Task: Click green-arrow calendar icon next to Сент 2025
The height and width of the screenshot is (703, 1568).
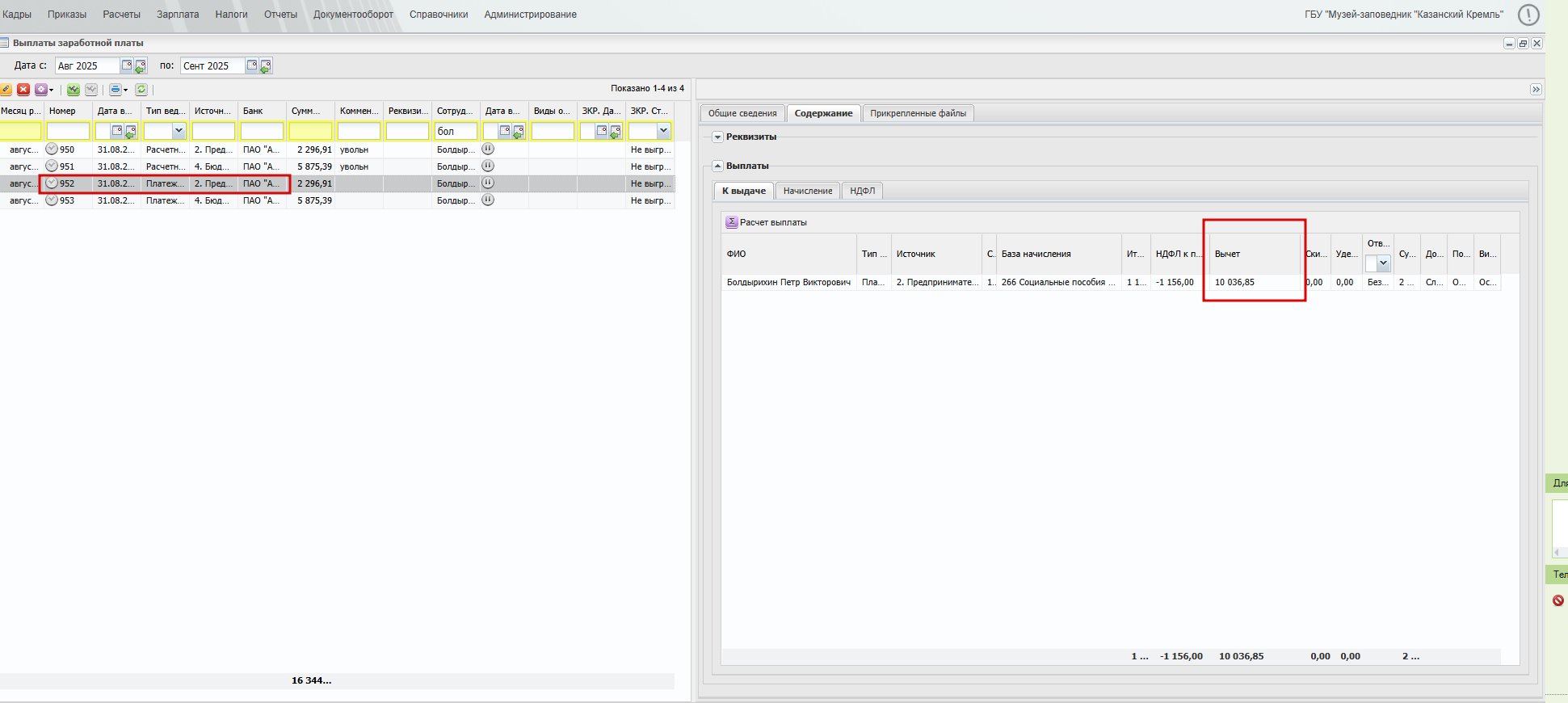Action: [x=265, y=66]
